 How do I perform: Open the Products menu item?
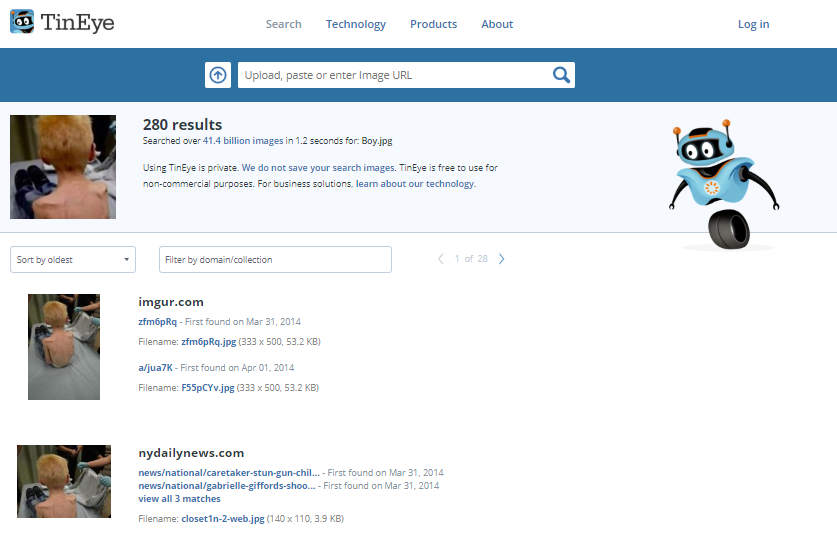tap(433, 24)
